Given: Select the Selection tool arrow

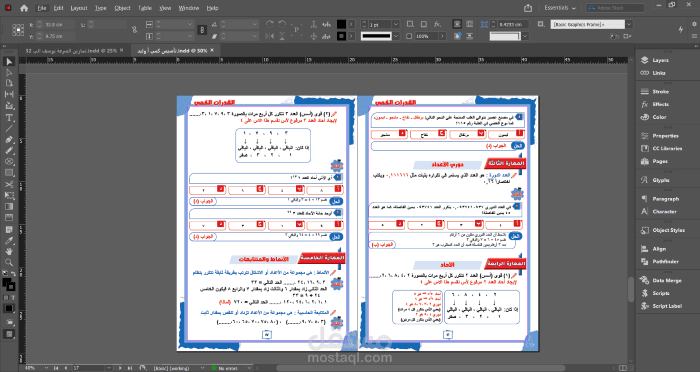Looking at the screenshot, I should tap(9, 61).
